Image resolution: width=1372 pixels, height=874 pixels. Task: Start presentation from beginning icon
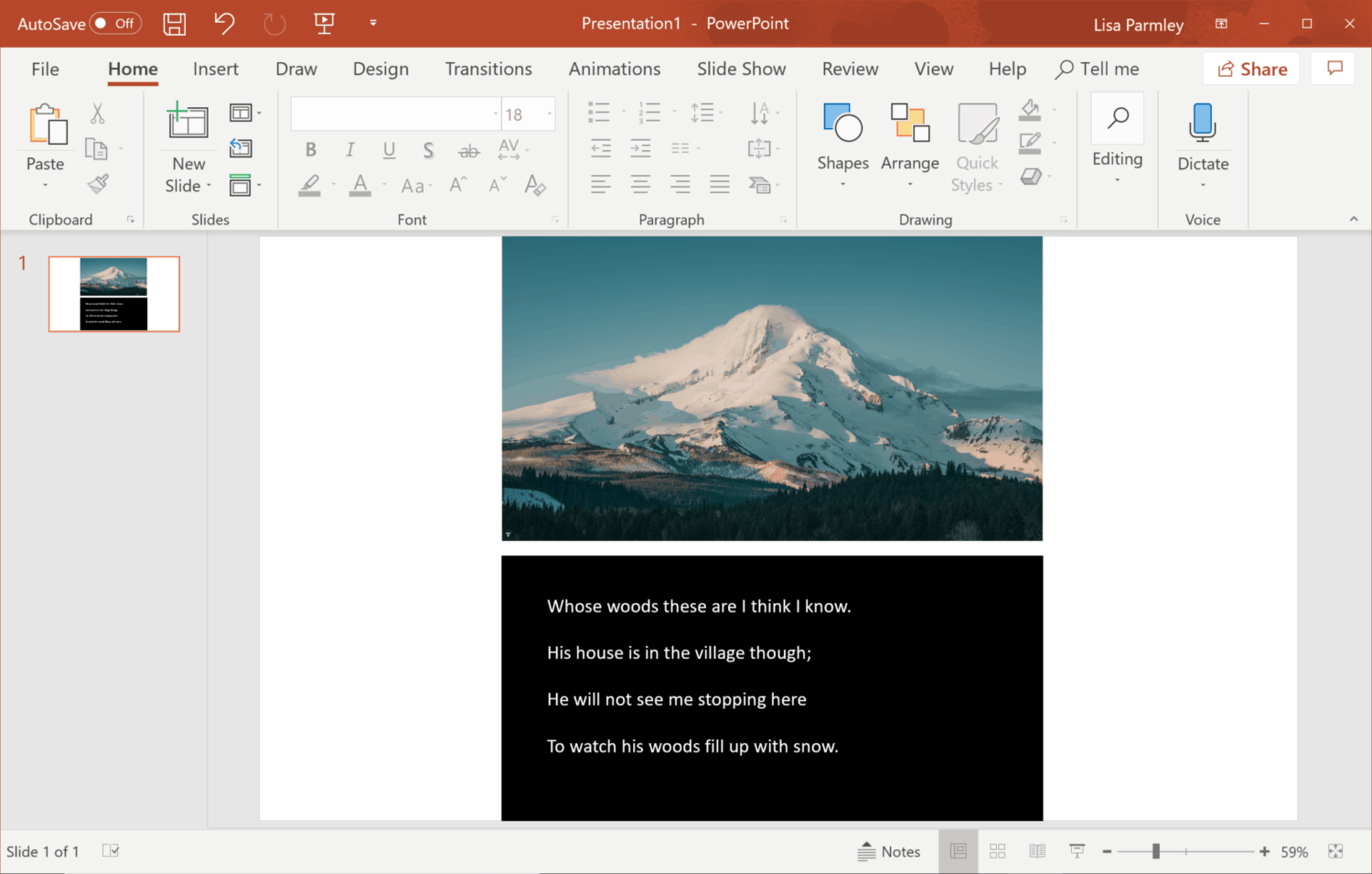pos(324,24)
